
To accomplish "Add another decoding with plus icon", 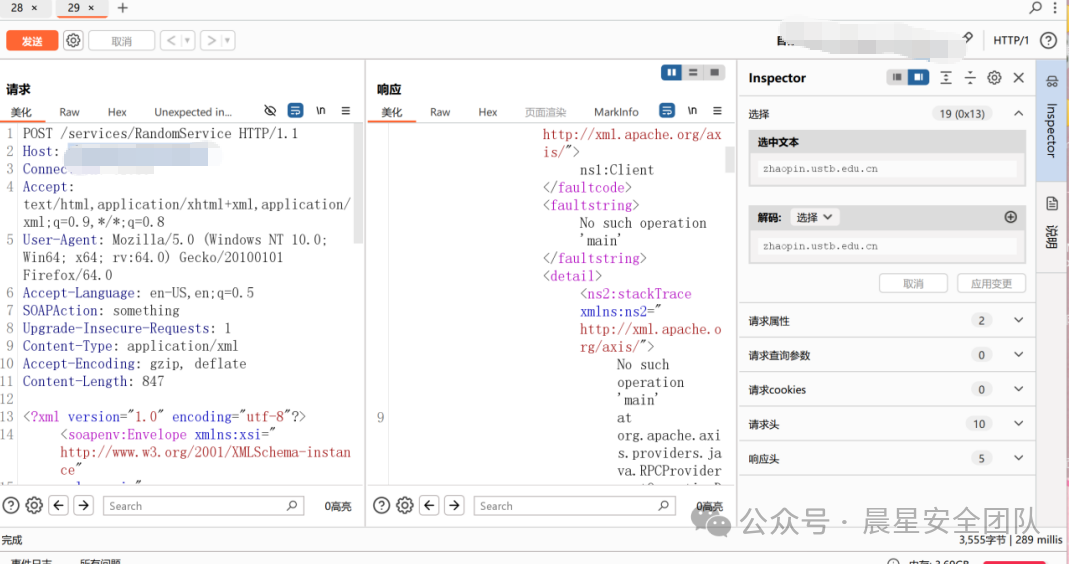I will tap(1010, 217).
